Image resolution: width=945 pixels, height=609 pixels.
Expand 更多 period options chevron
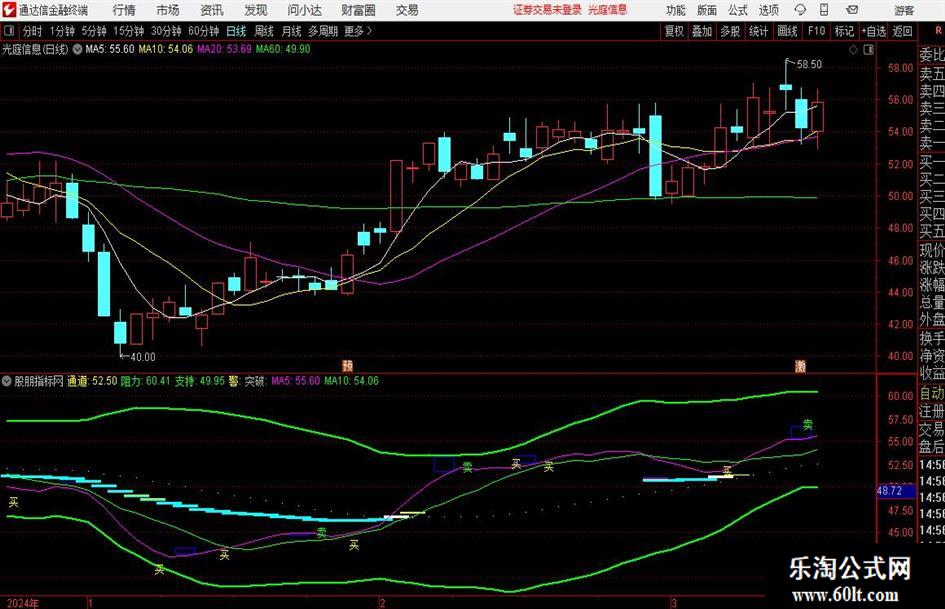coord(370,31)
